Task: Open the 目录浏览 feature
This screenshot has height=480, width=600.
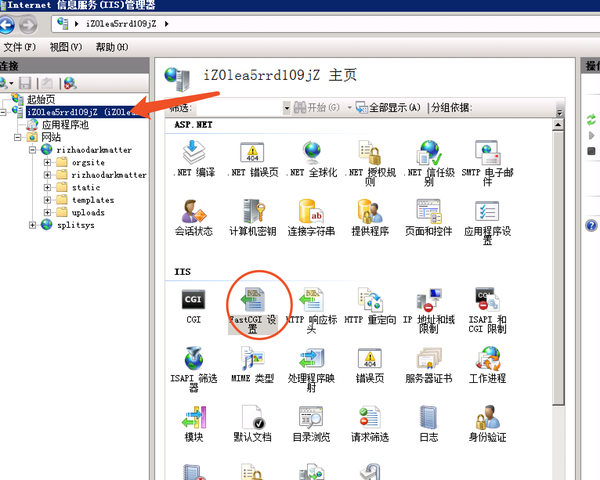Action: click(x=311, y=424)
